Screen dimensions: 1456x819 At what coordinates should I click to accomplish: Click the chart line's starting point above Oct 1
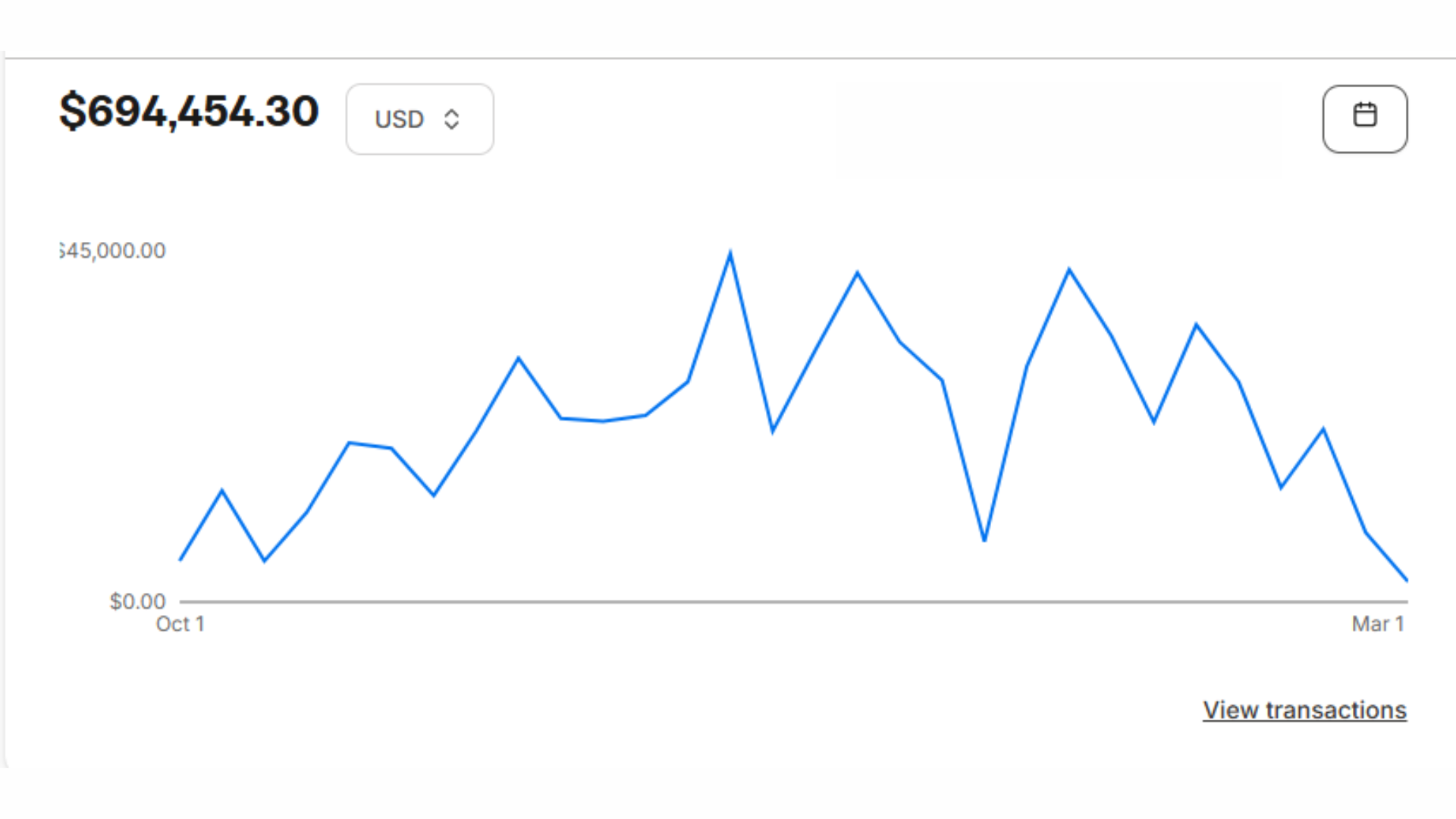click(180, 560)
